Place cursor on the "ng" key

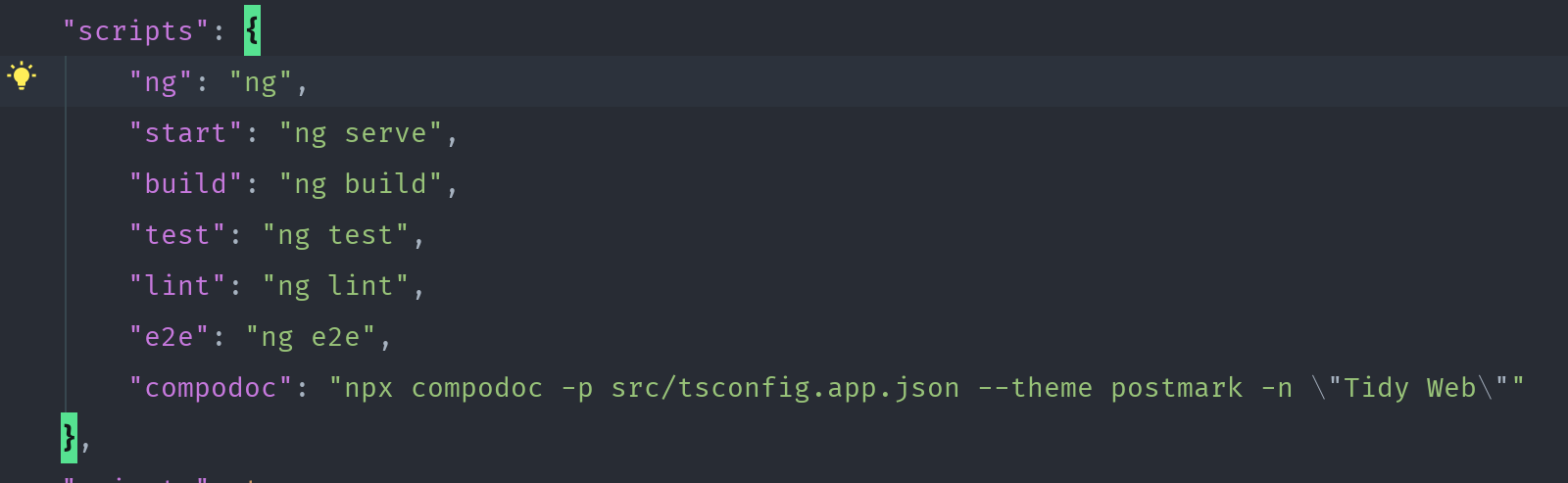point(161,82)
